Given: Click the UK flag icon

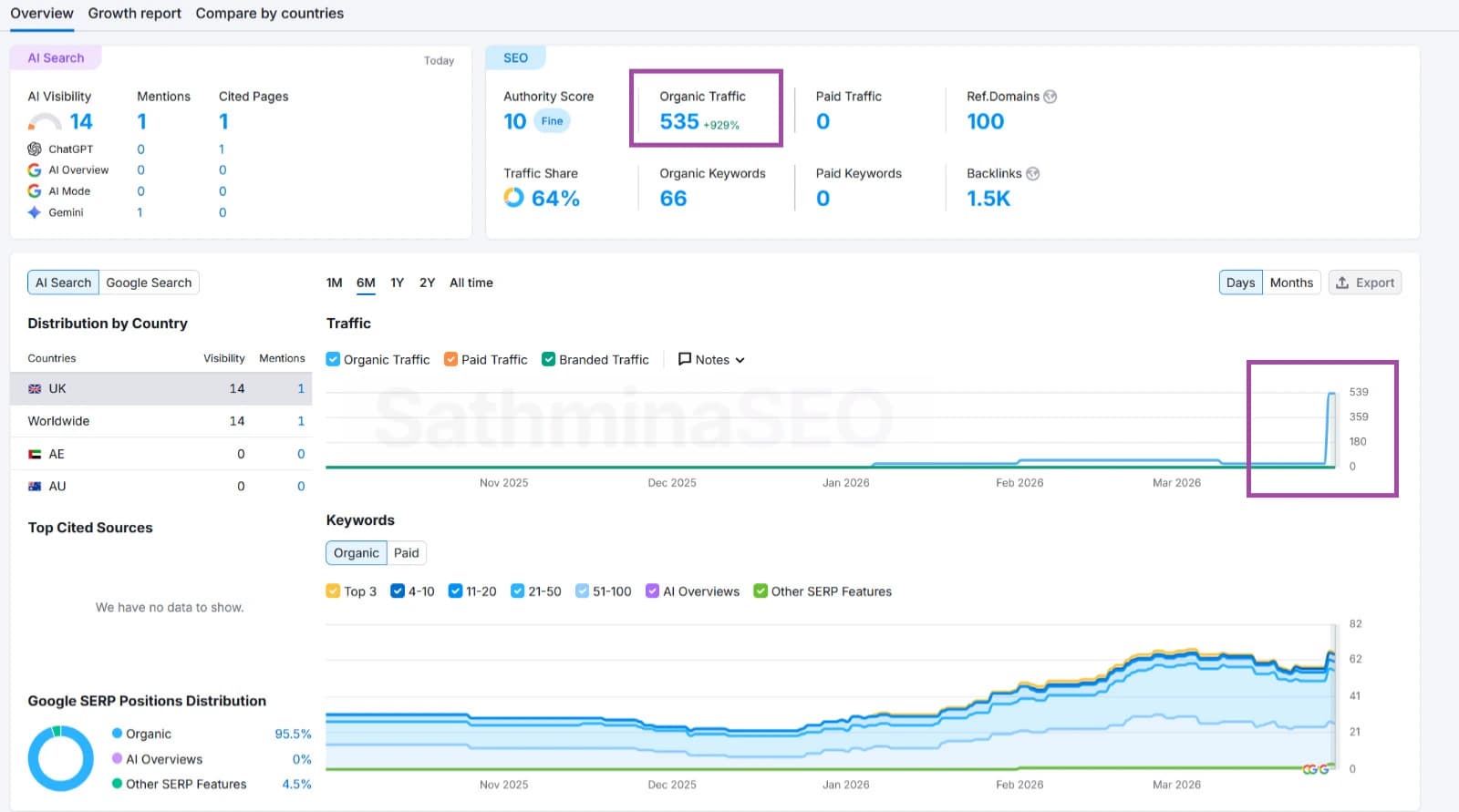Looking at the screenshot, I should 35,389.
